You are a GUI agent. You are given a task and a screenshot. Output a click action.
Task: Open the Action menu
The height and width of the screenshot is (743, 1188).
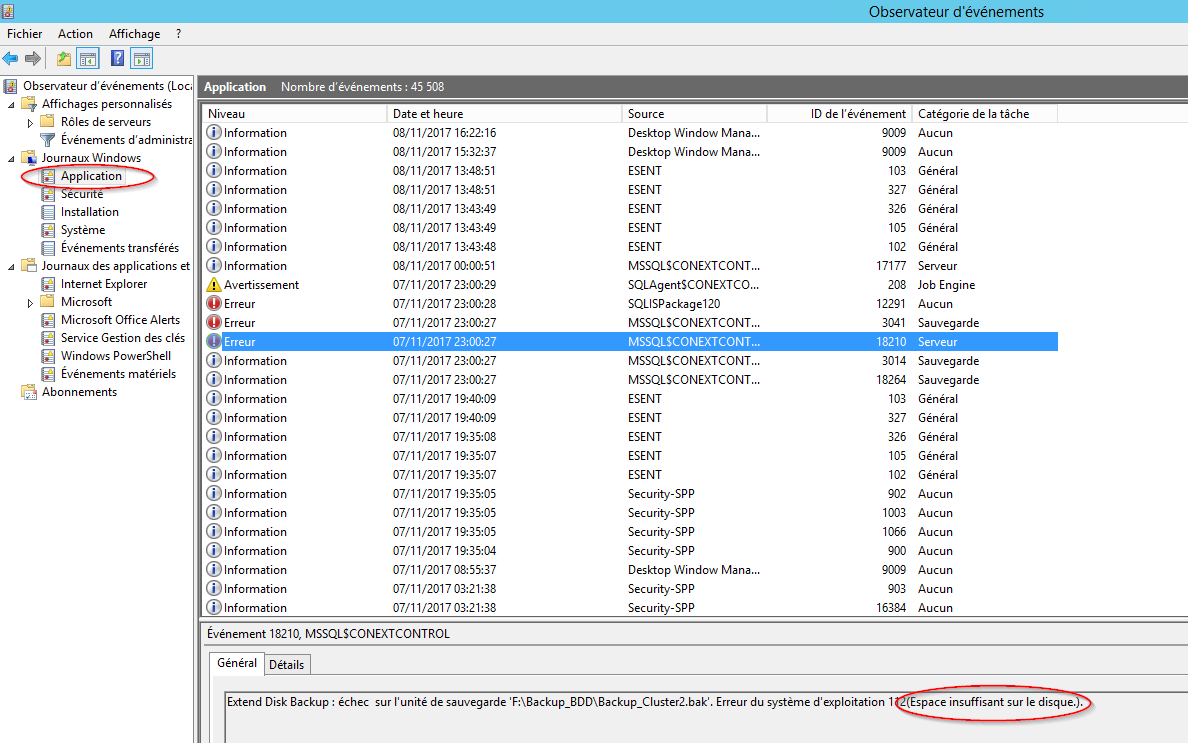pyautogui.click(x=75, y=34)
